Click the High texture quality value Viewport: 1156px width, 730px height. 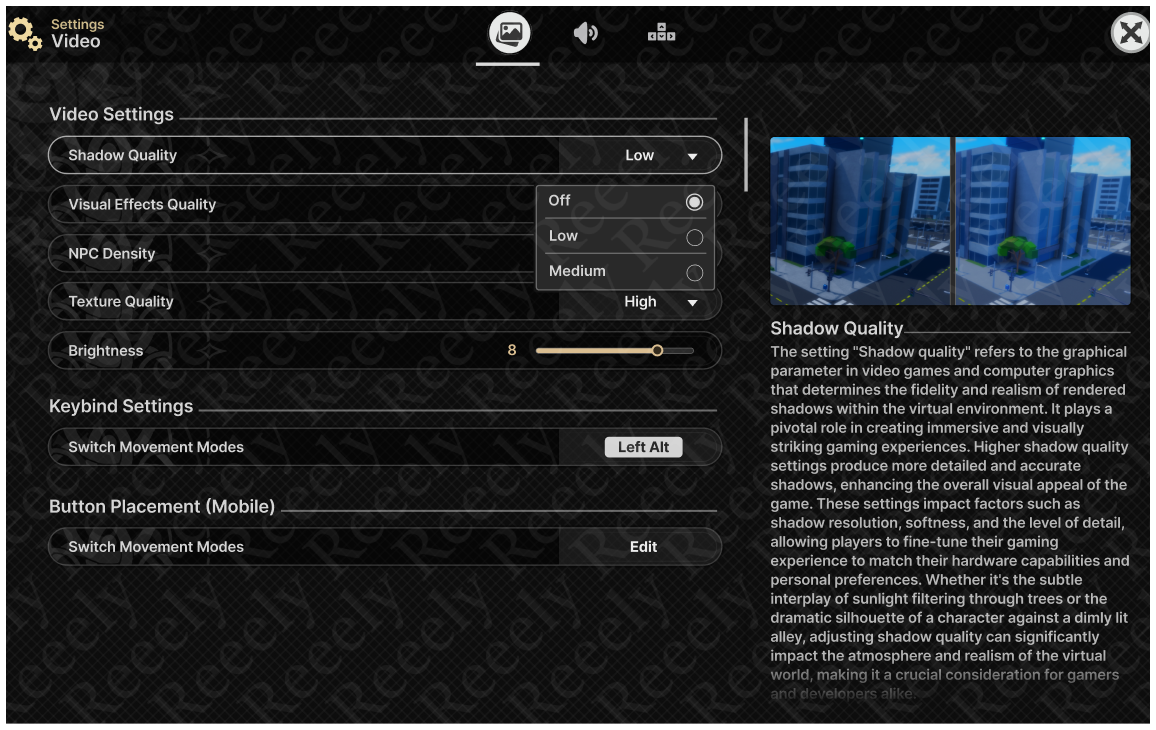pos(640,302)
